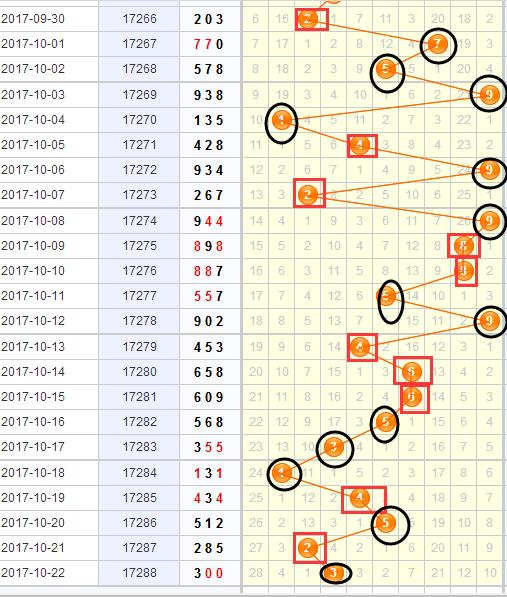The image size is (507, 597).
Task: Click the orange ball 9 in row 17278
Action: tap(489, 321)
